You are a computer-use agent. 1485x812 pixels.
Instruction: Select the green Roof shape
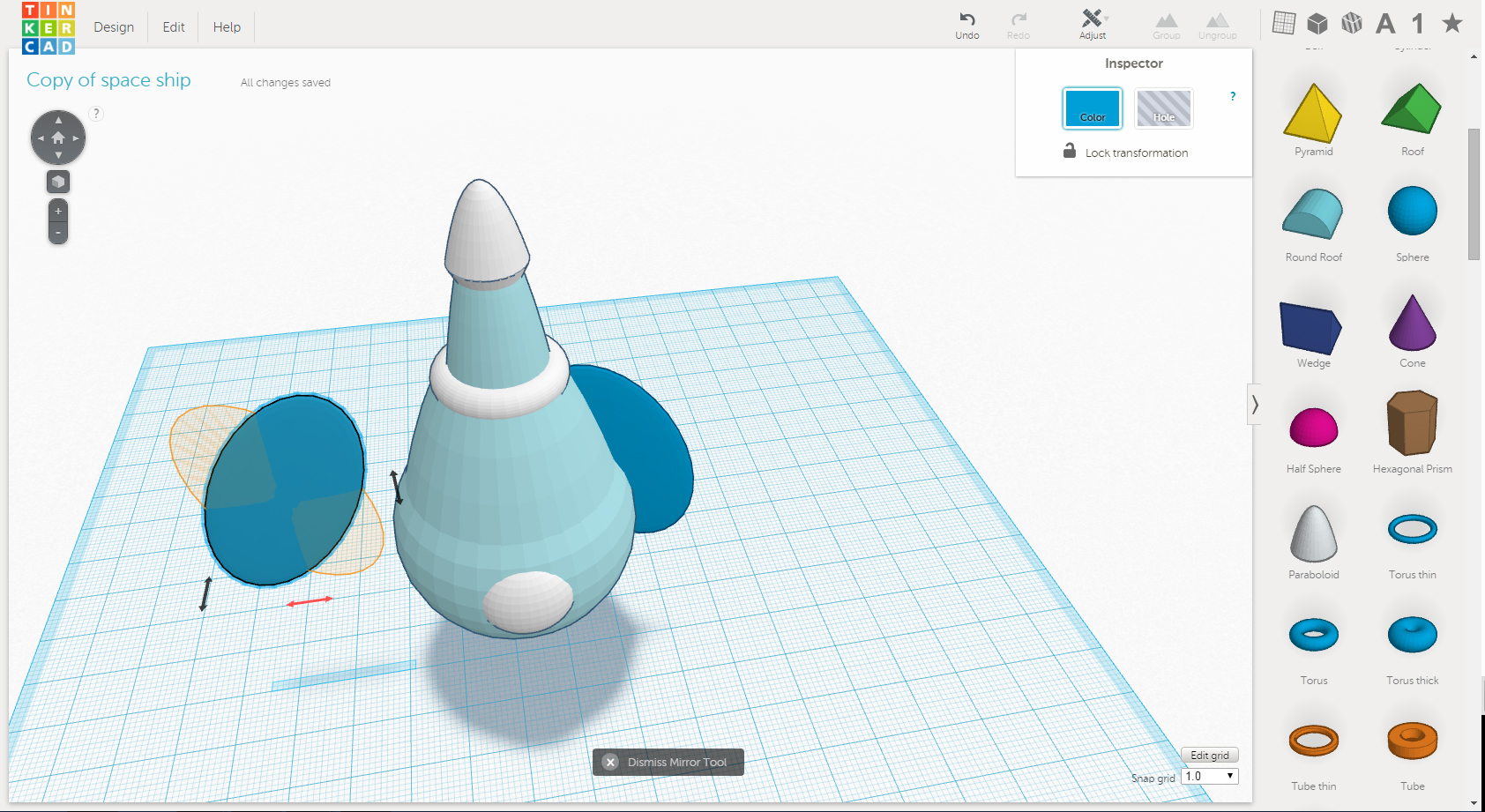coord(1412,109)
